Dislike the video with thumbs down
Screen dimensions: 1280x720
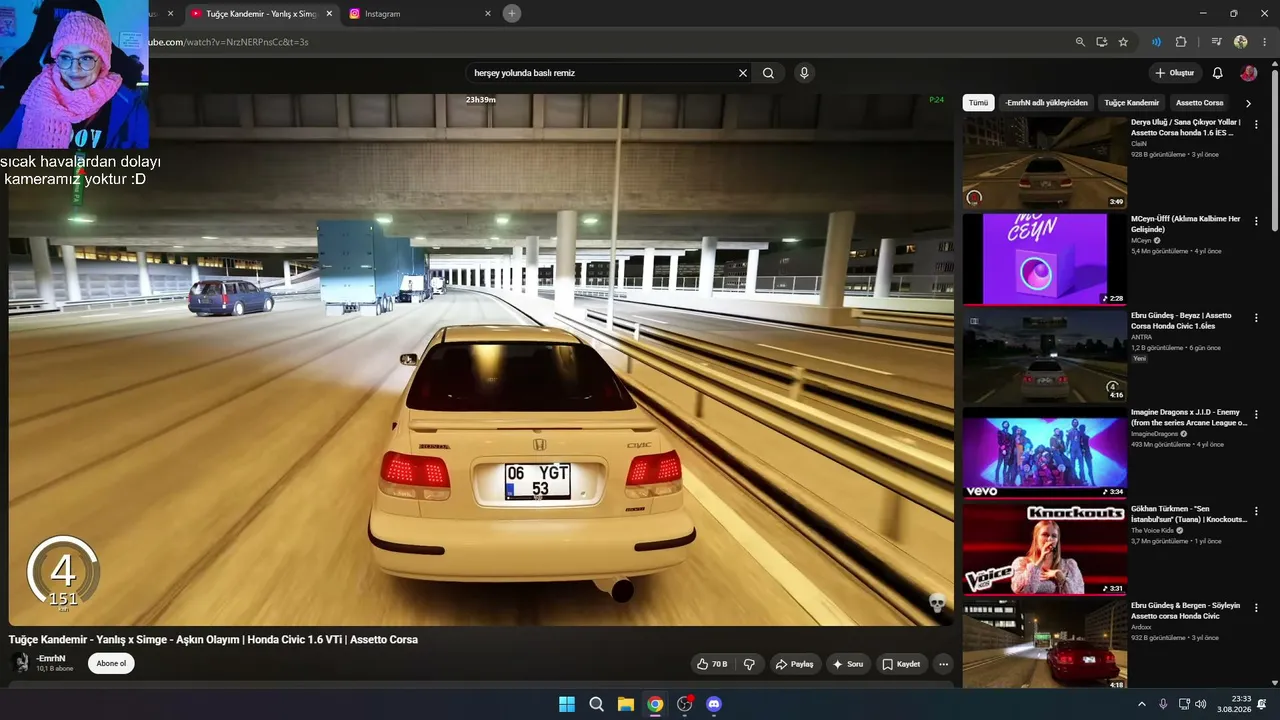point(749,664)
